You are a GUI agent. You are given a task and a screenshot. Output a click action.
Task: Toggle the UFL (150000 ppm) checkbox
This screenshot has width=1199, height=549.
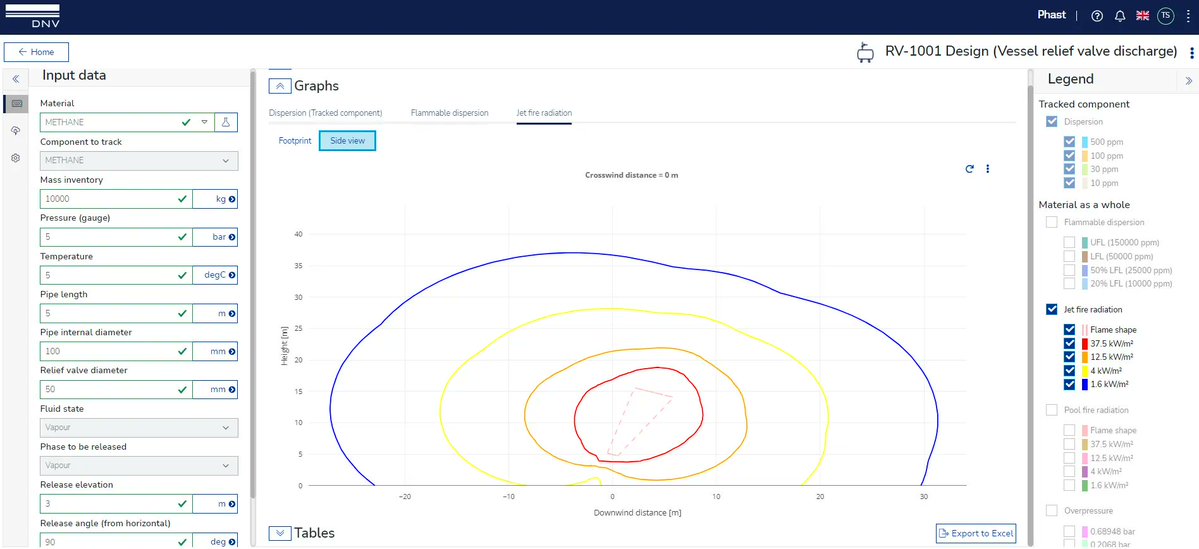click(1070, 242)
